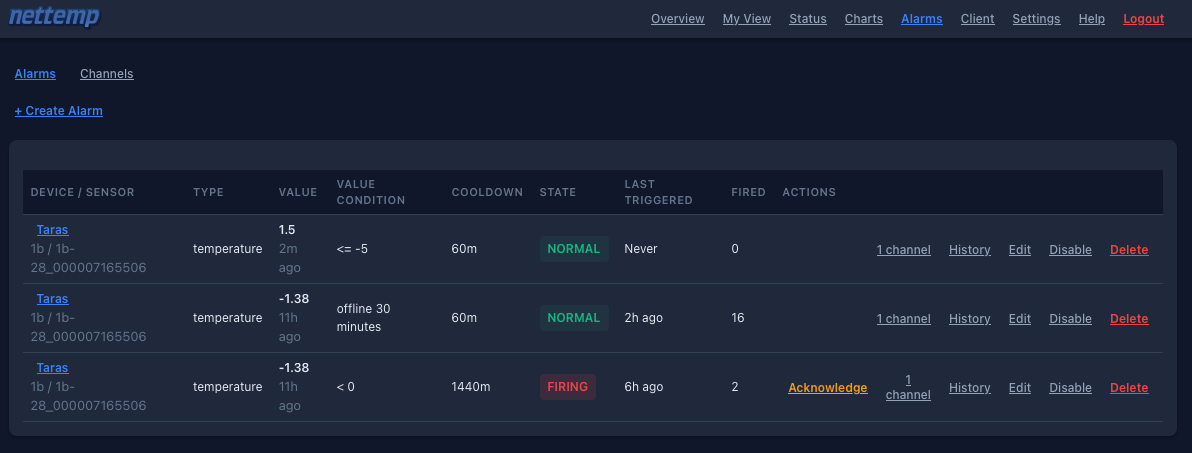Screen dimensions: 1192x453
Task: Open the Overview page
Action: point(677,19)
